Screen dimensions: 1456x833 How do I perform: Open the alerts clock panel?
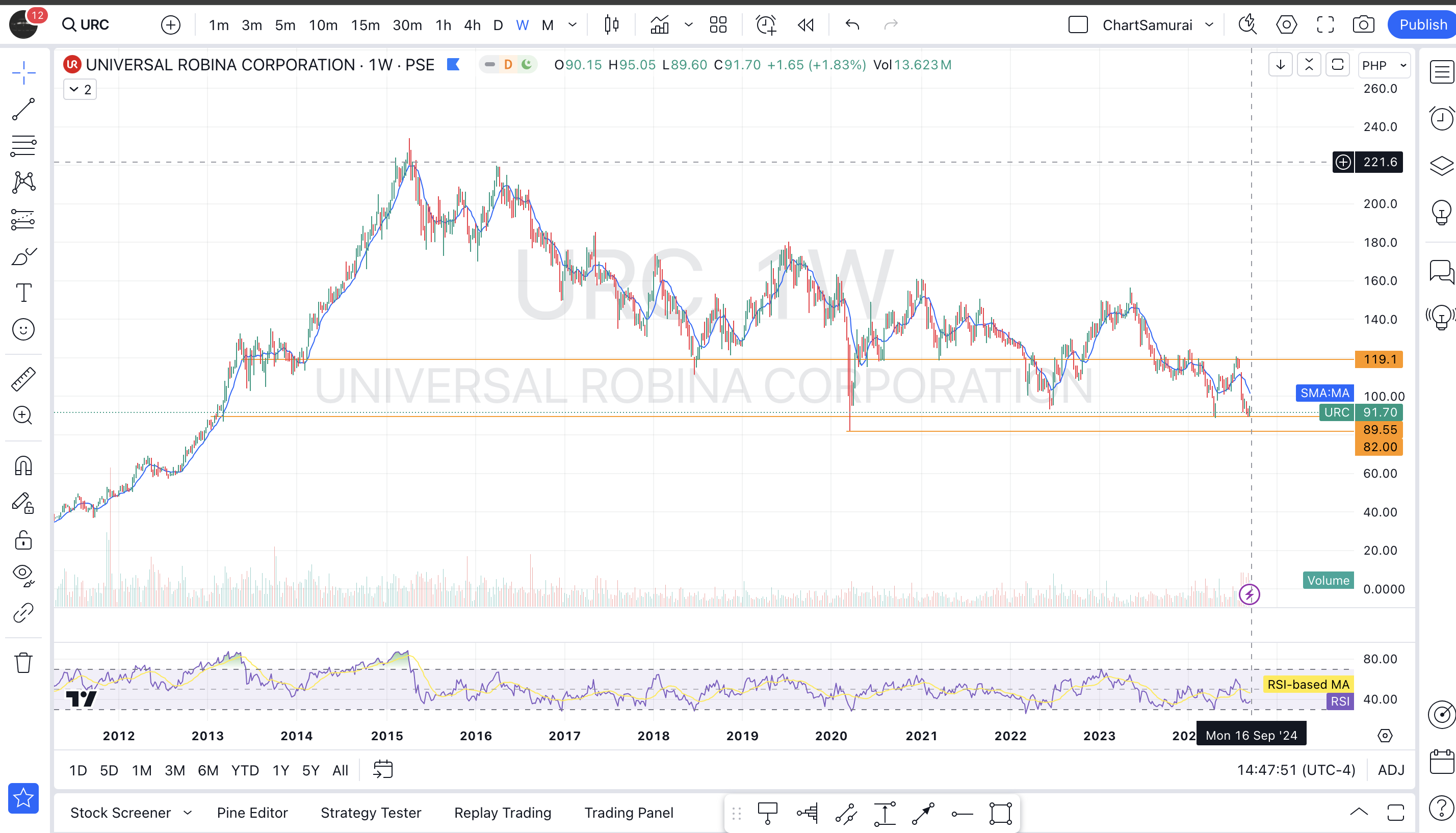[1441, 119]
